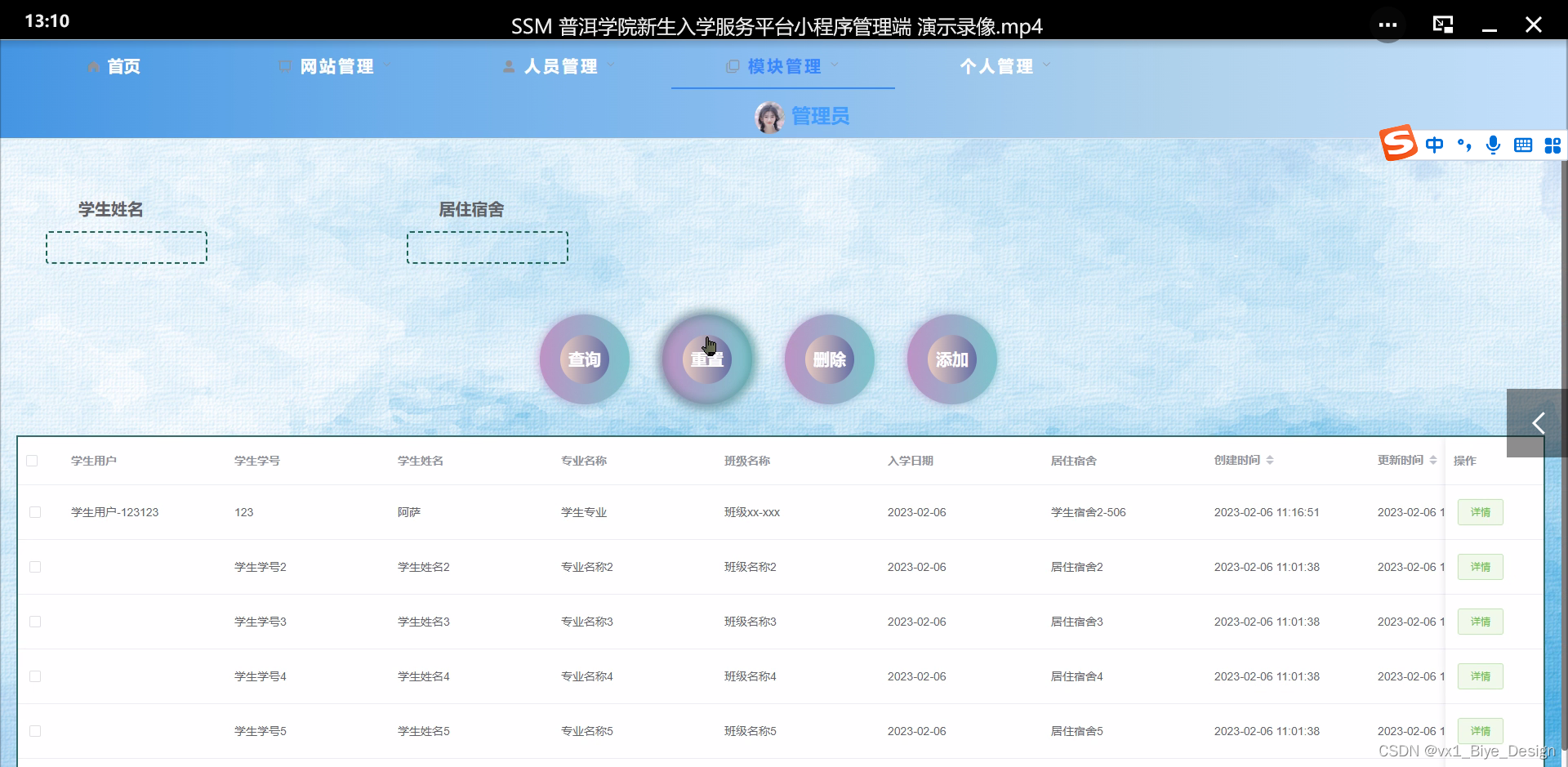This screenshot has width=1568, height=767.
Task: Click the 删除 delete button
Action: click(830, 359)
